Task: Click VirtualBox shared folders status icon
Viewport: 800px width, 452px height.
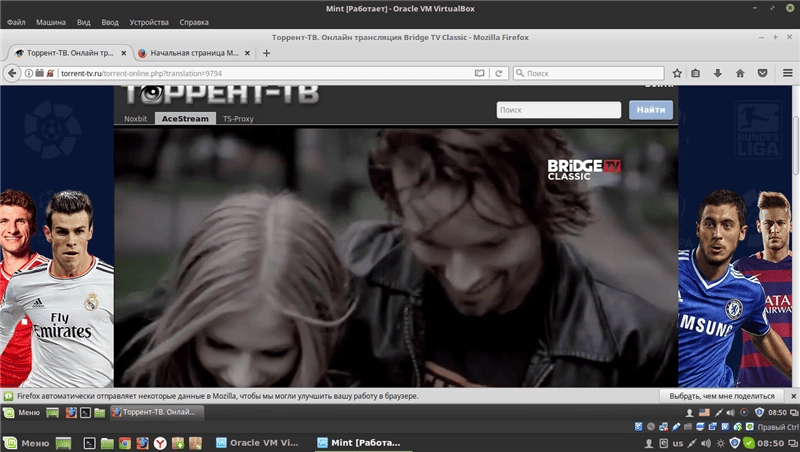Action: [x=688, y=426]
